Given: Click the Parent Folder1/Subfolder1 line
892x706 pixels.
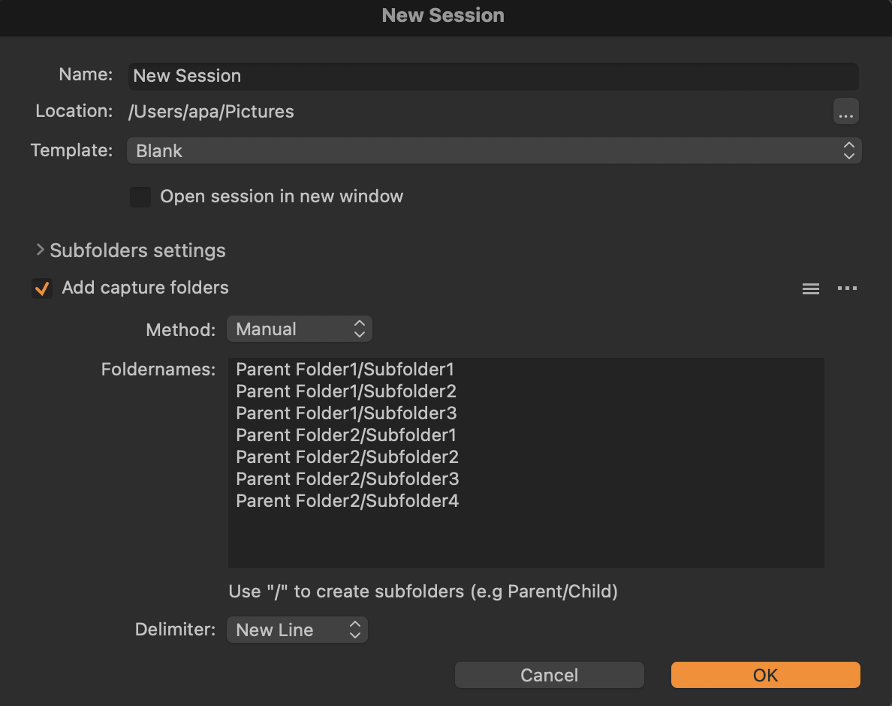Looking at the screenshot, I should pyautogui.click(x=345, y=369).
